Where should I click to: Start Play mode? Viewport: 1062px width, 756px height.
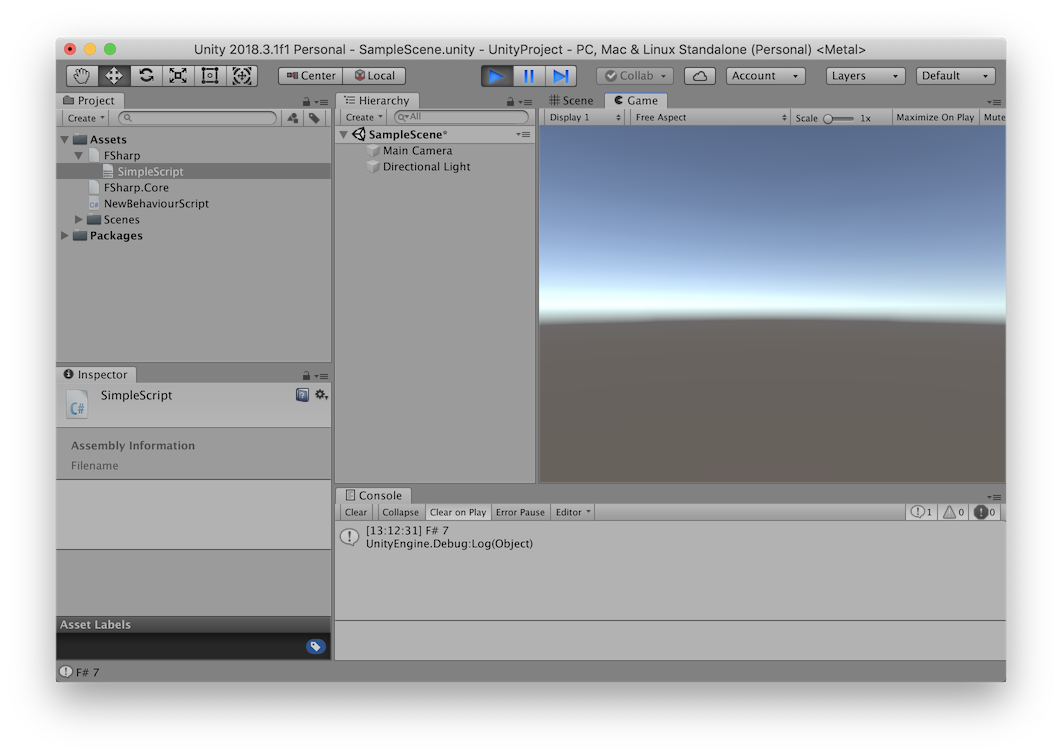tap(496, 76)
